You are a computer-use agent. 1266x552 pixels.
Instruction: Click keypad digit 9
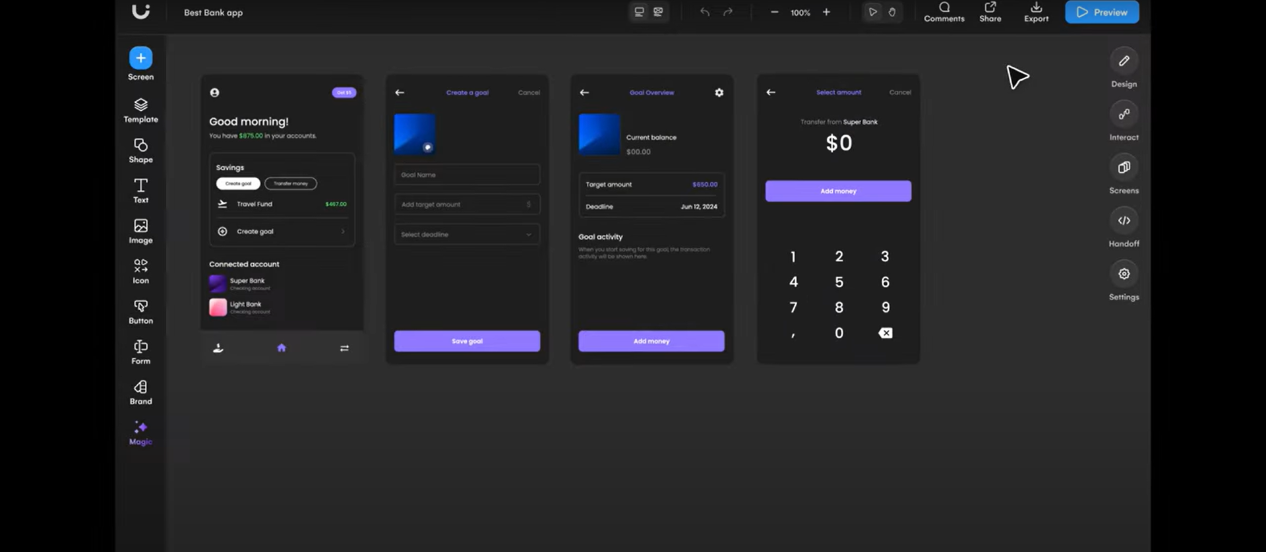[x=885, y=308]
